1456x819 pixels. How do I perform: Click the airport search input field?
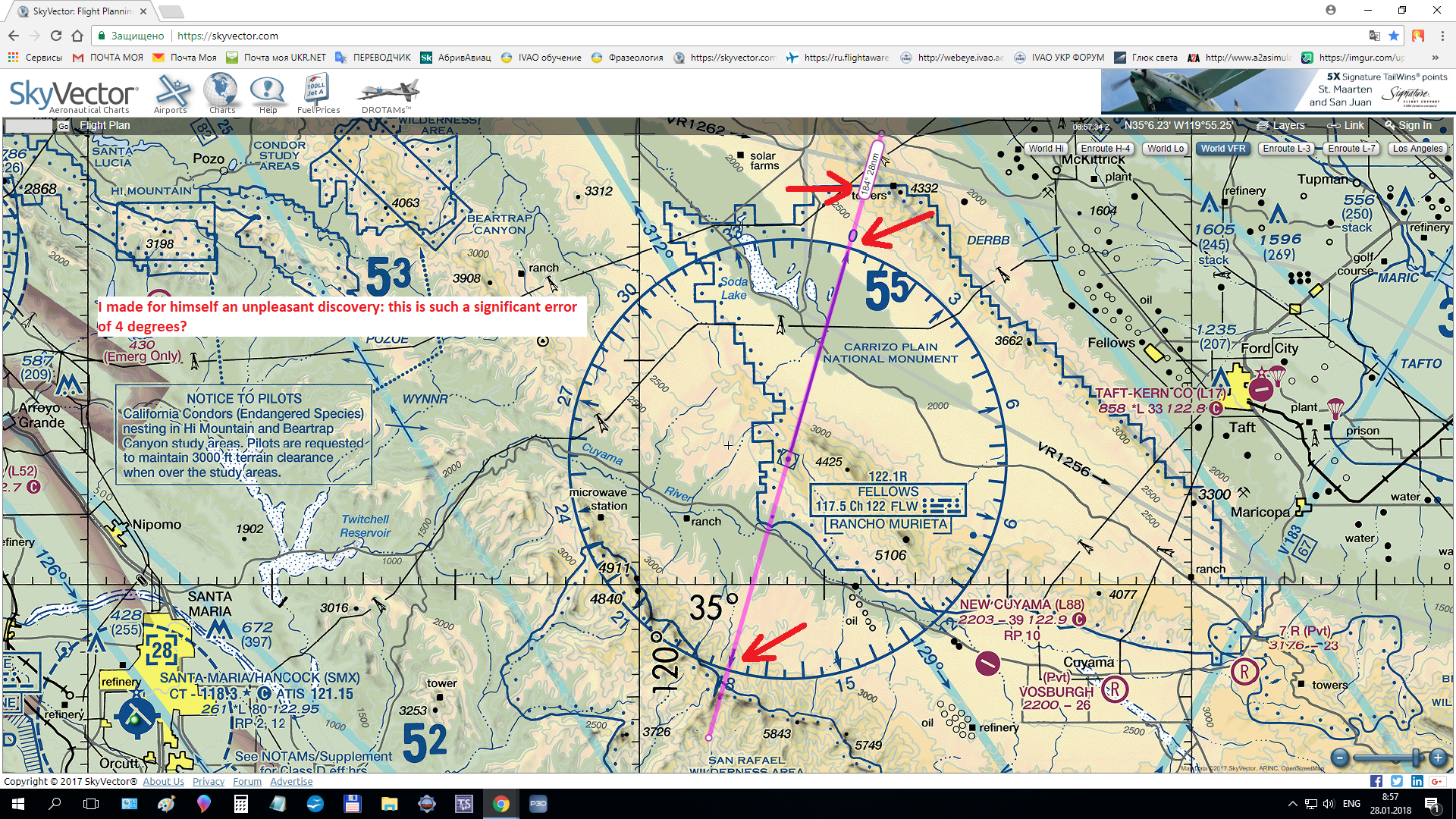pyautogui.click(x=29, y=126)
